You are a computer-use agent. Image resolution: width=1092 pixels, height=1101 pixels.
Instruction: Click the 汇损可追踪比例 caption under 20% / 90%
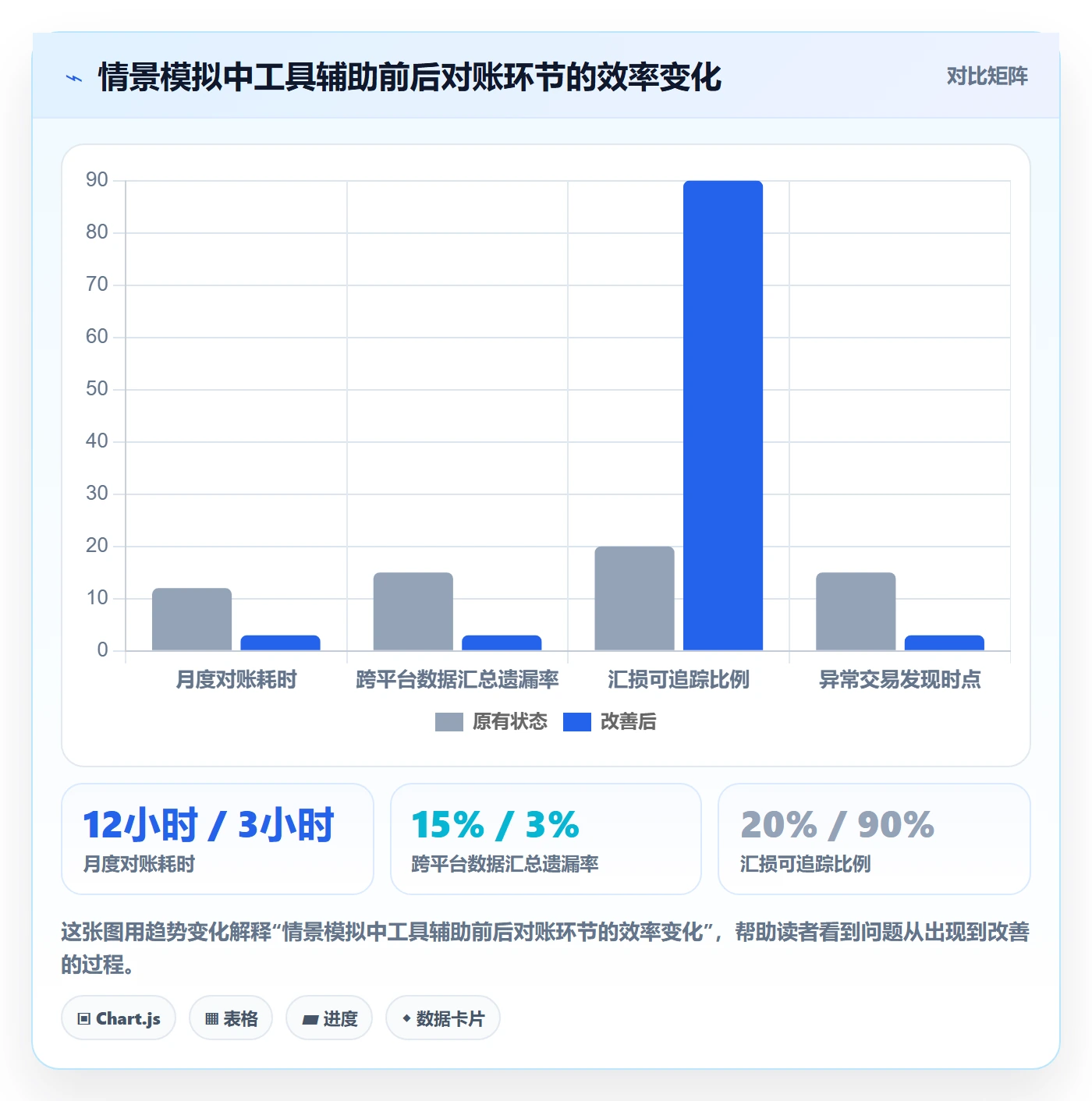[x=805, y=864]
